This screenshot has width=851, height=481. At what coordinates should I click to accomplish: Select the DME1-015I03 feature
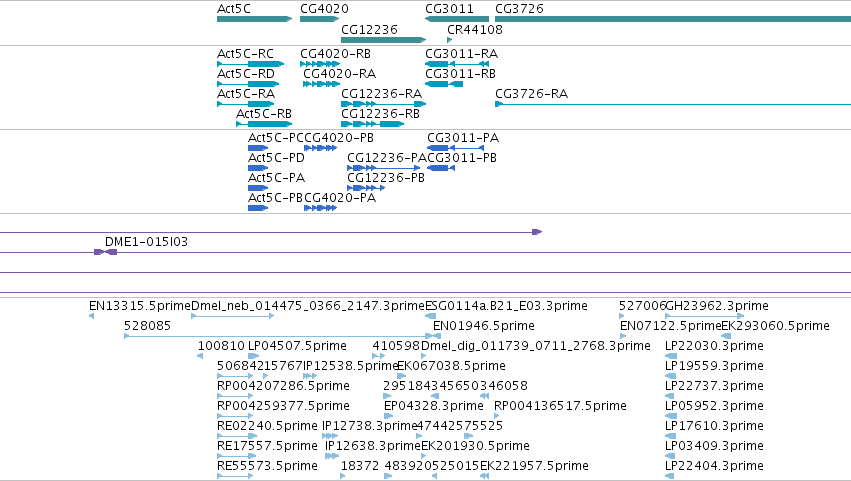pyautogui.click(x=105, y=252)
